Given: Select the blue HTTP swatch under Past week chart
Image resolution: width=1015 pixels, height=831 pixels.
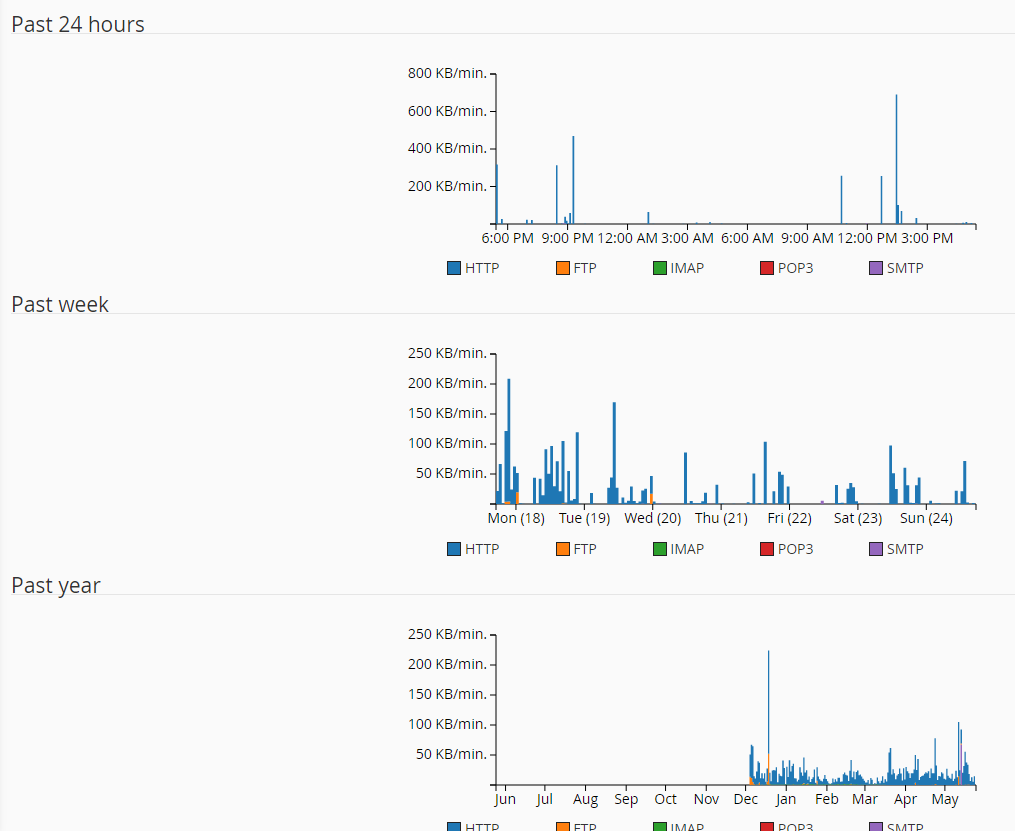Looking at the screenshot, I should (454, 549).
